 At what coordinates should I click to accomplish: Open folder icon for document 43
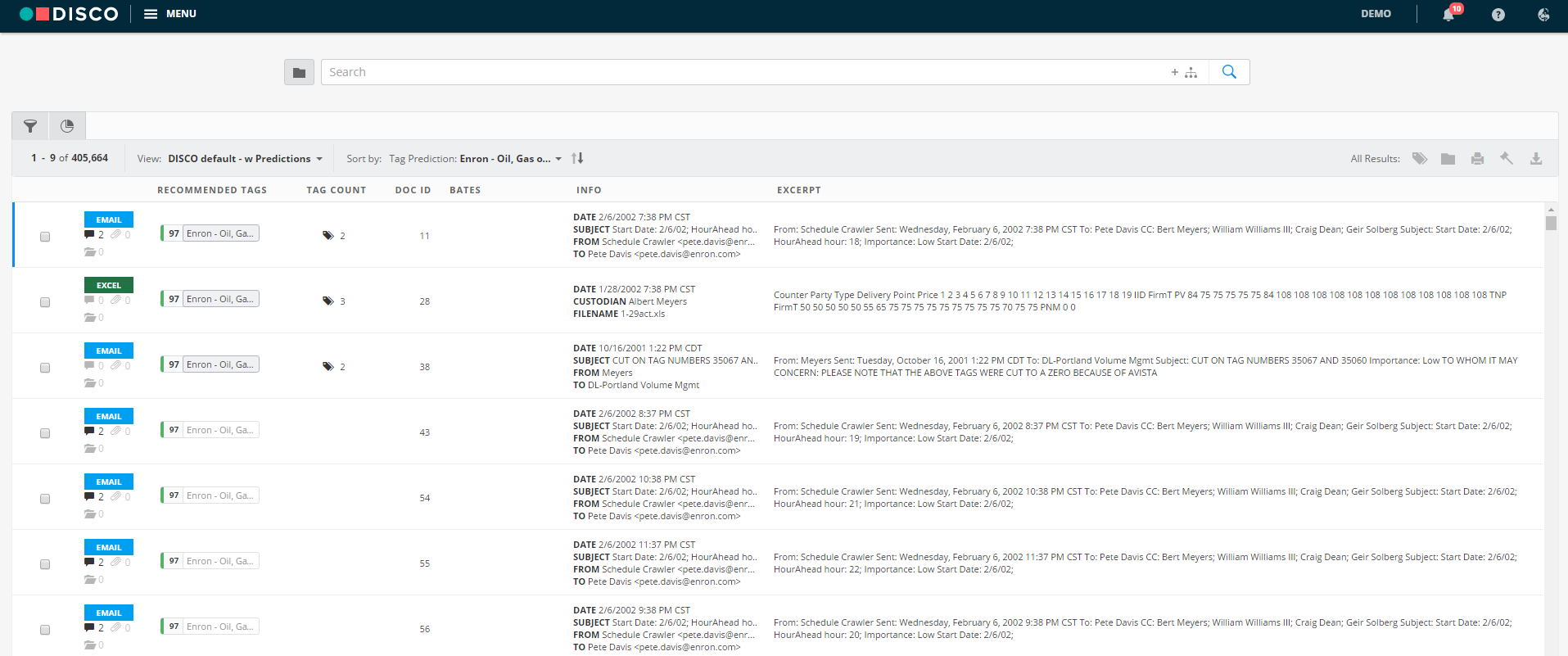click(x=89, y=449)
